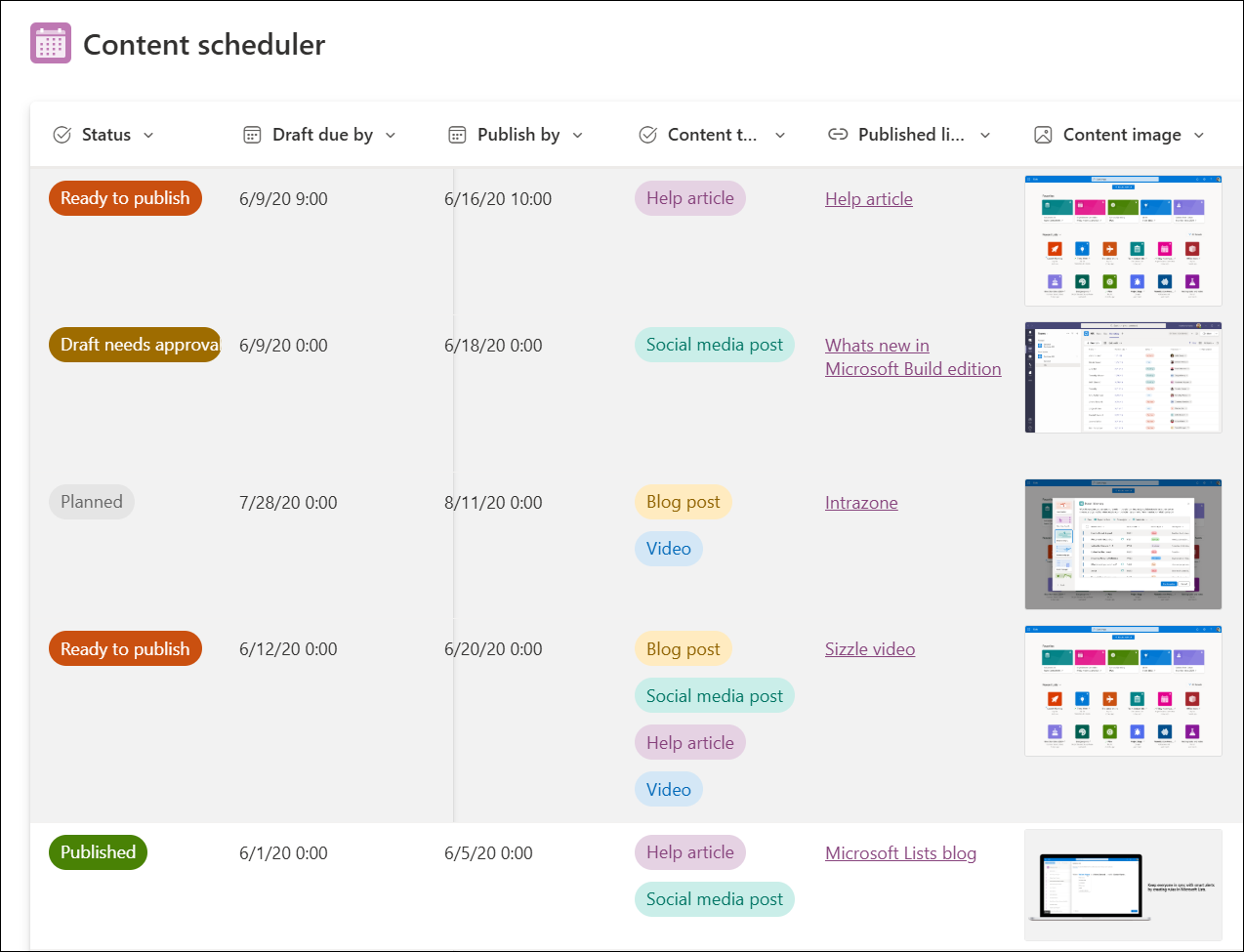
Task: Click the link icon in the Published link header
Action: coord(838,134)
